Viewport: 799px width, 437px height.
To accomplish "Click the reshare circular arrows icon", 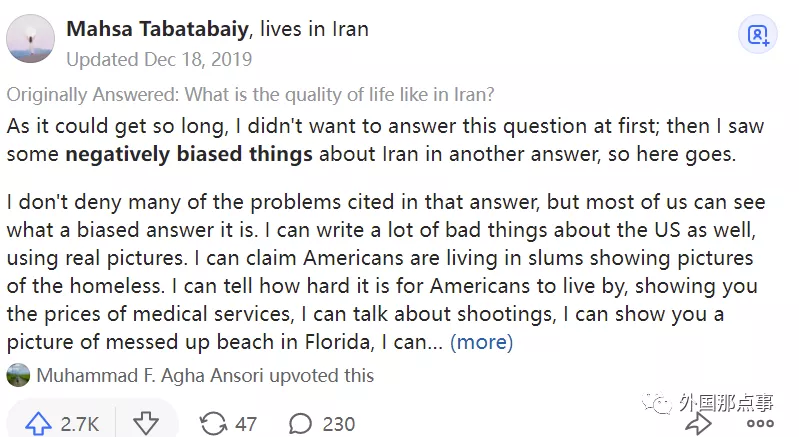I will (213, 424).
